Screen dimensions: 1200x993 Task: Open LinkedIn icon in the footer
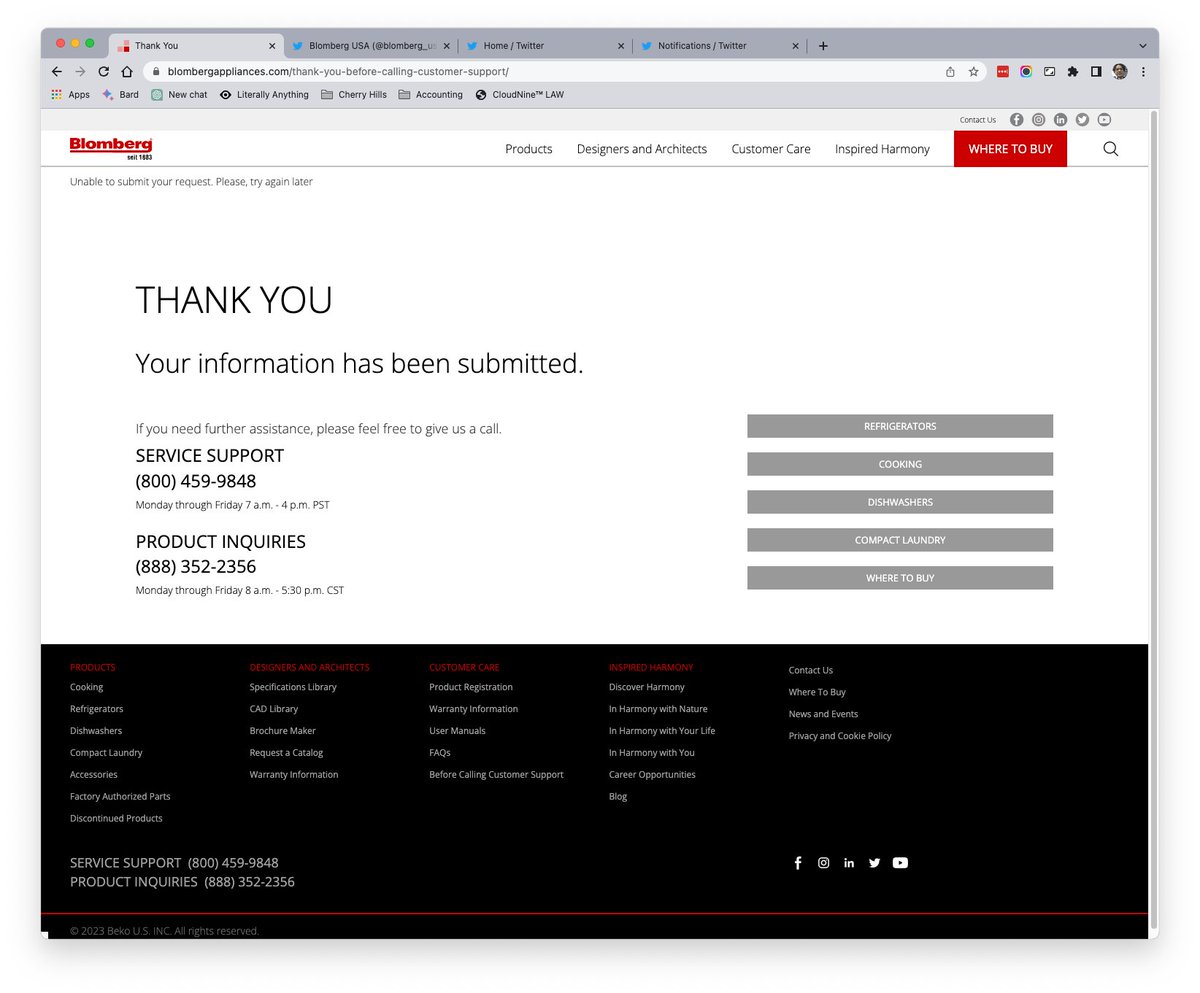tap(849, 863)
